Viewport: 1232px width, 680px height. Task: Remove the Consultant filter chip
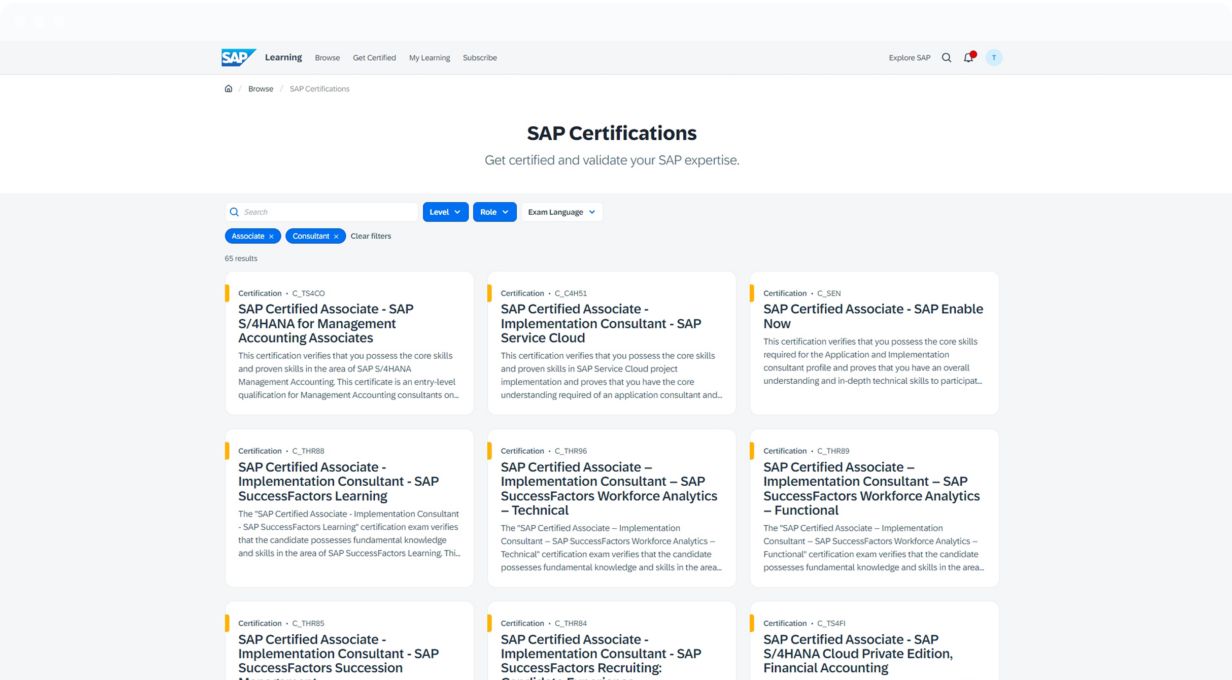(336, 237)
